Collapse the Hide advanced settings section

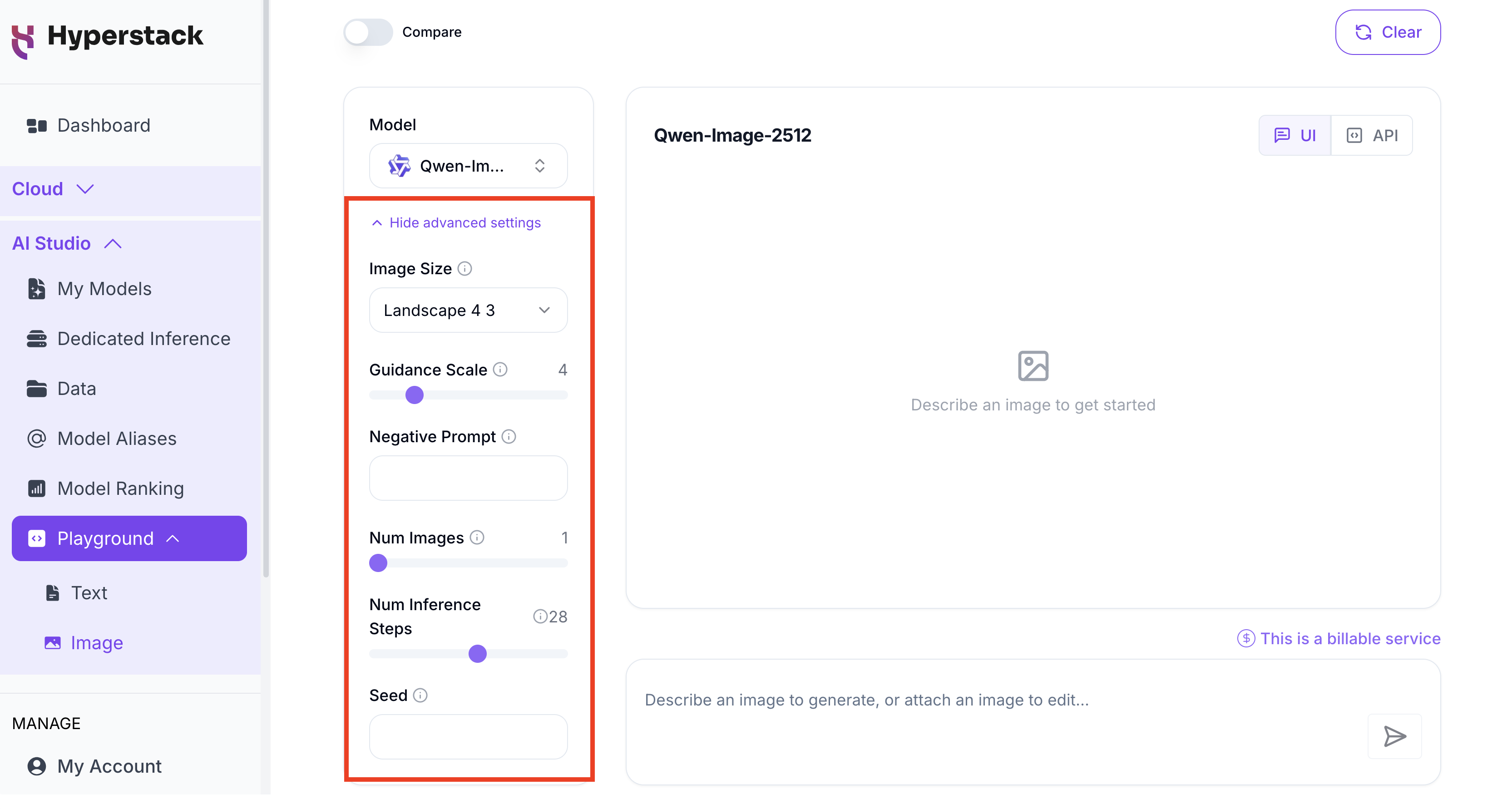click(x=456, y=223)
